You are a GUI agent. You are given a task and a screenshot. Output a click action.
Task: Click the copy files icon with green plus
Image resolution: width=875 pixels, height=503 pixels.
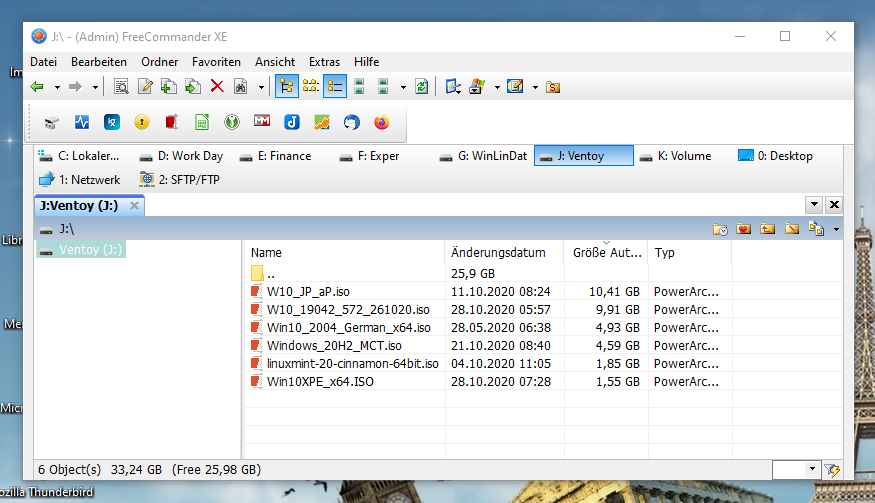click(169, 87)
